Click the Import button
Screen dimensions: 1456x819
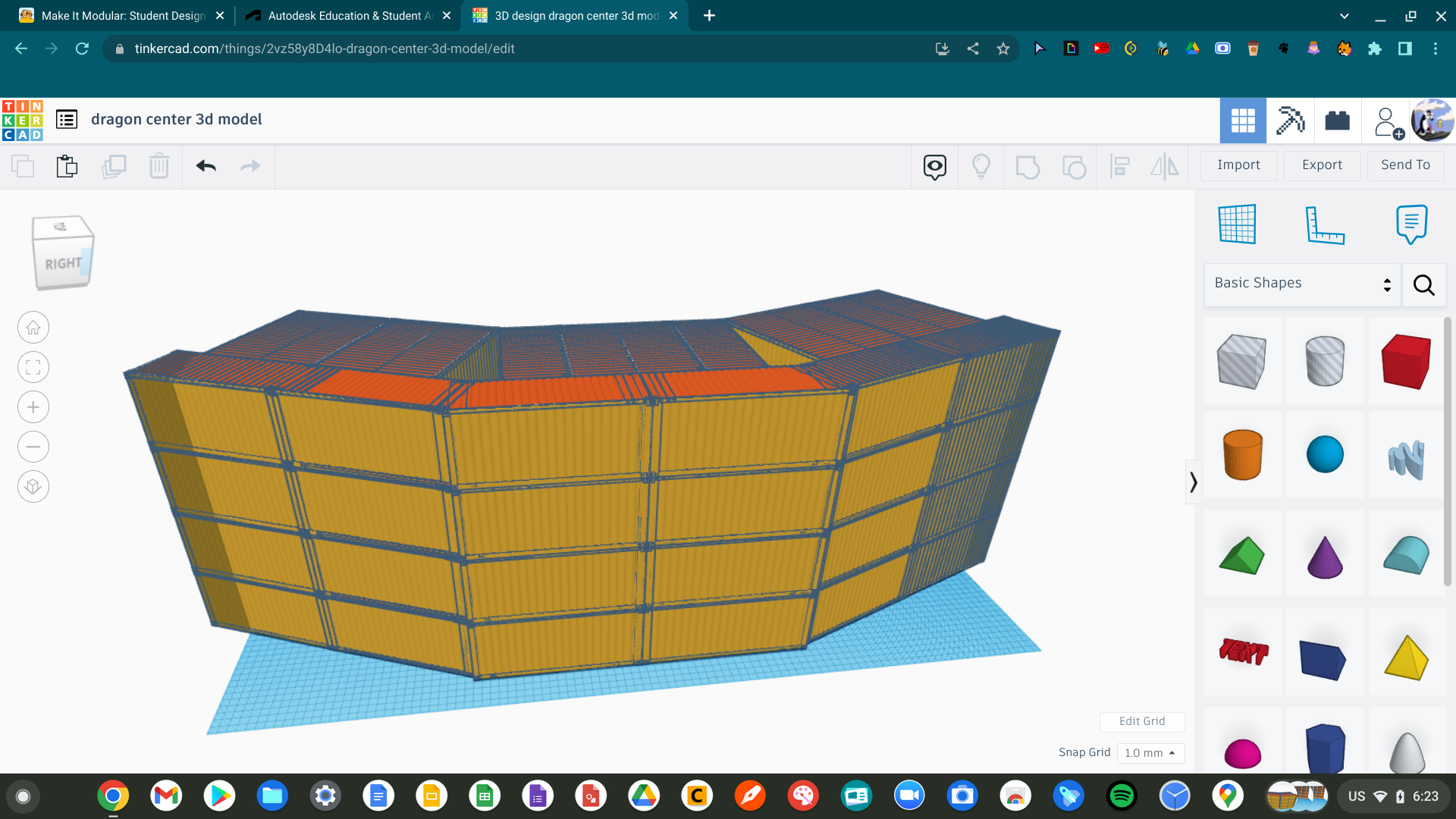(1239, 165)
